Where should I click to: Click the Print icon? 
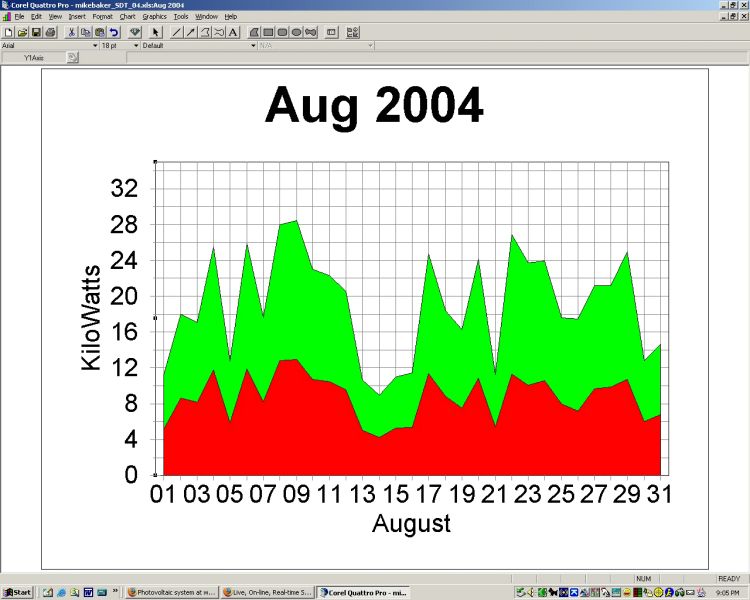[x=50, y=32]
